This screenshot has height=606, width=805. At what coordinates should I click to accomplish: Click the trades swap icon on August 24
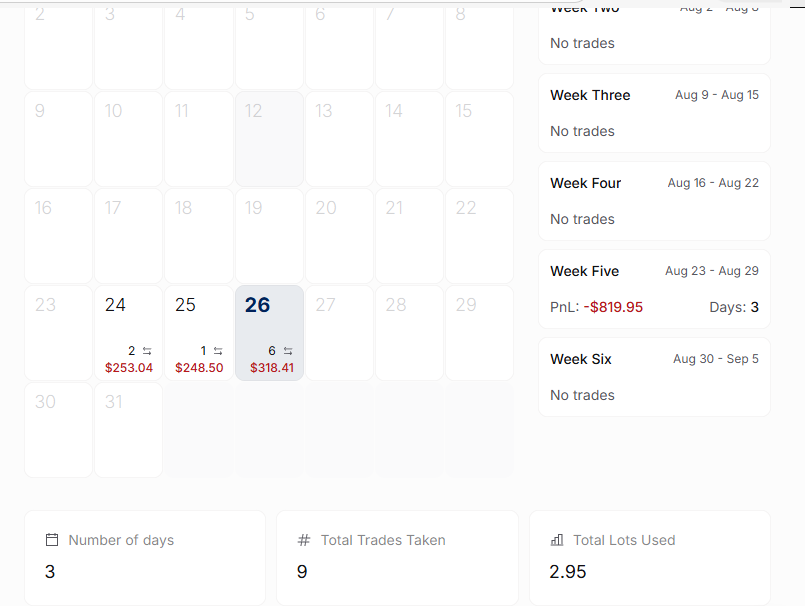coord(147,351)
